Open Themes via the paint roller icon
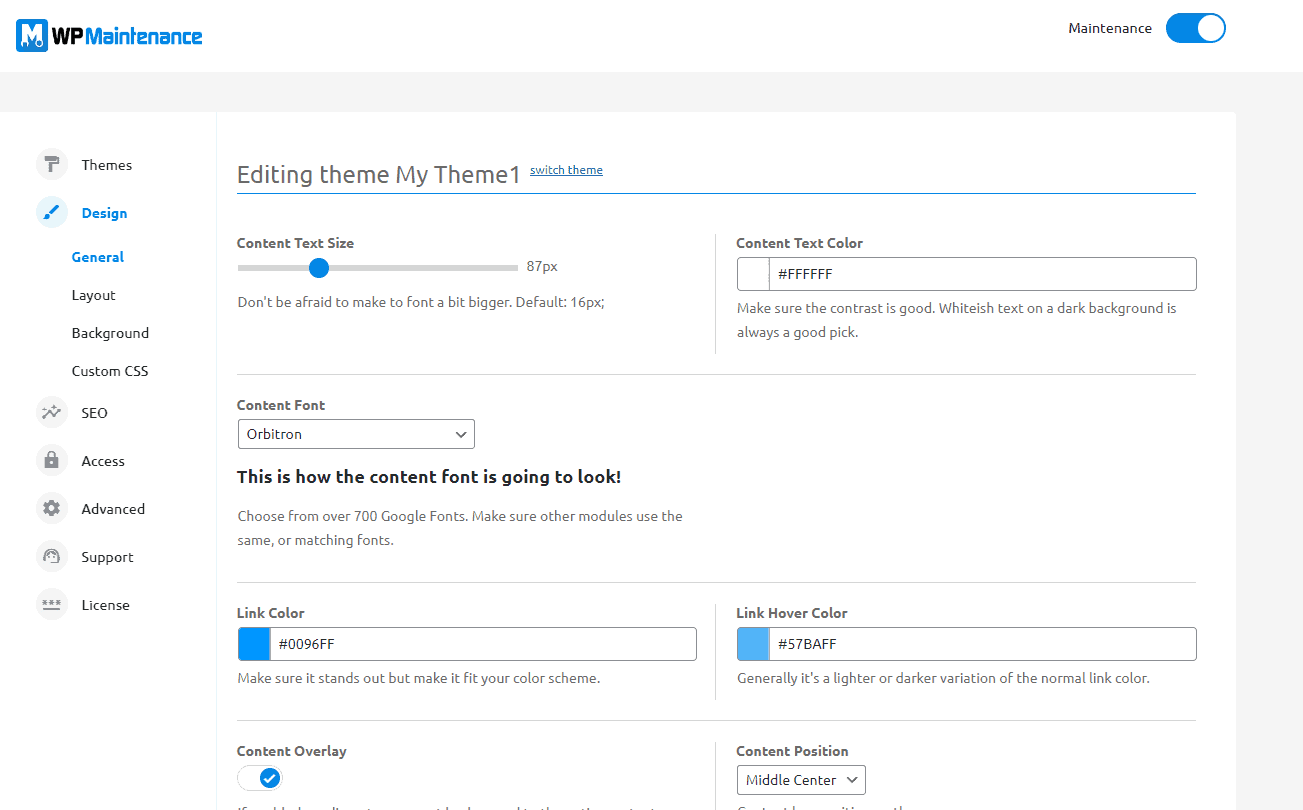Image resolution: width=1303 pixels, height=810 pixels. (52, 165)
